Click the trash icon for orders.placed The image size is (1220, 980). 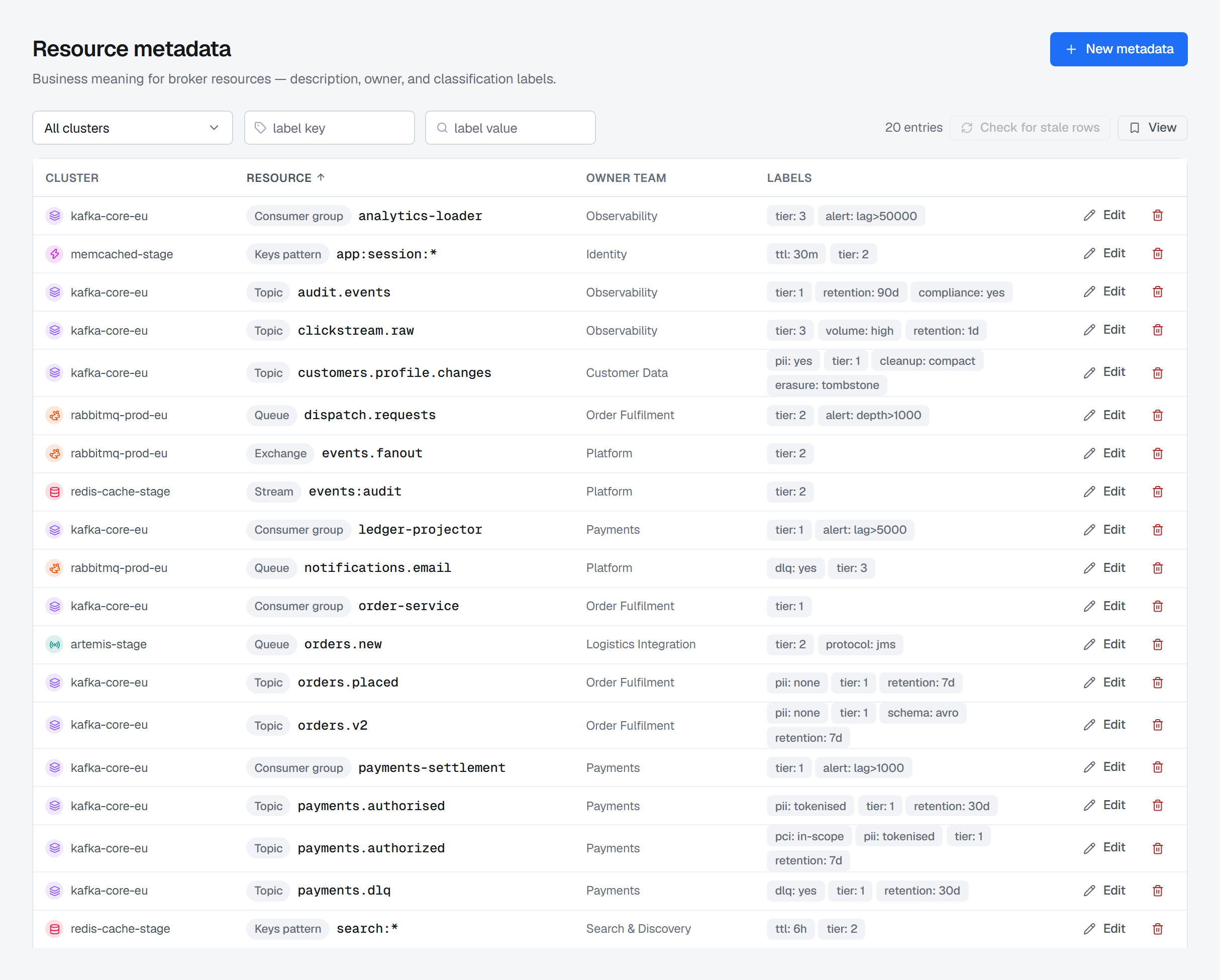[1157, 682]
